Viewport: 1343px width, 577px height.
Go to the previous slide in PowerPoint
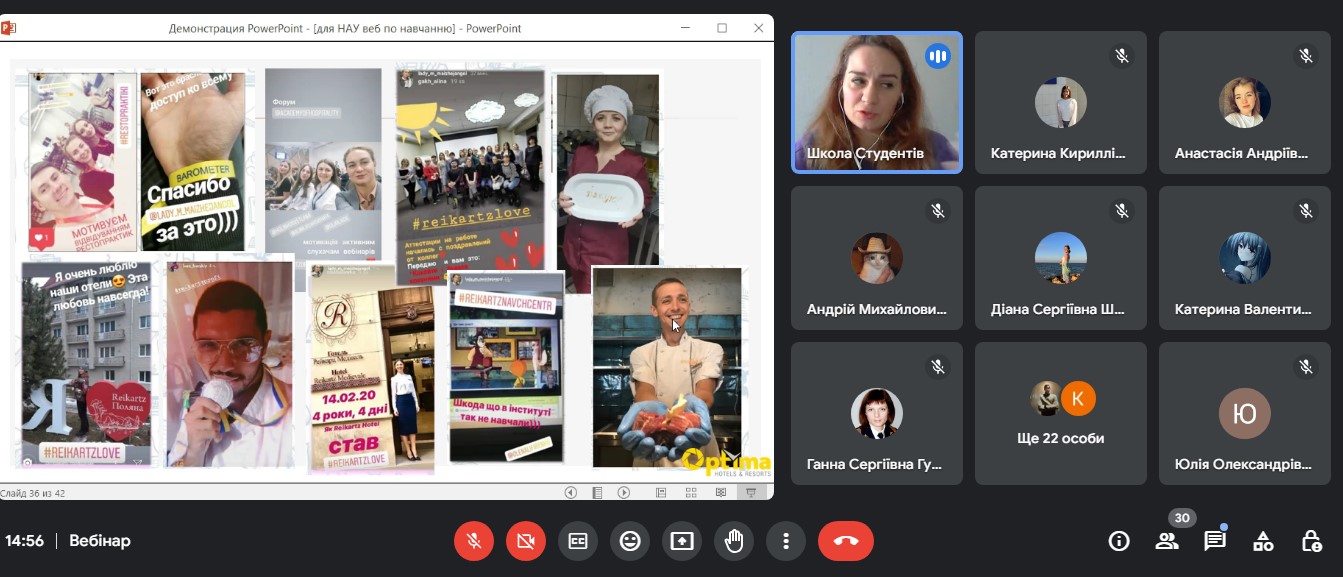[571, 492]
